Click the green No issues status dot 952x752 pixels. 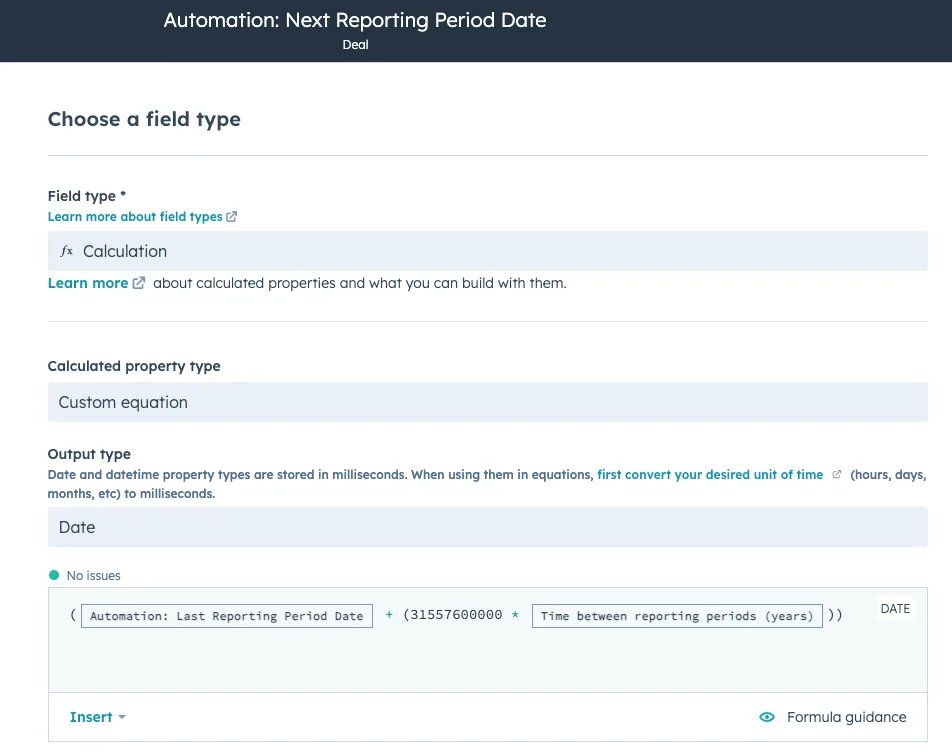tap(54, 575)
